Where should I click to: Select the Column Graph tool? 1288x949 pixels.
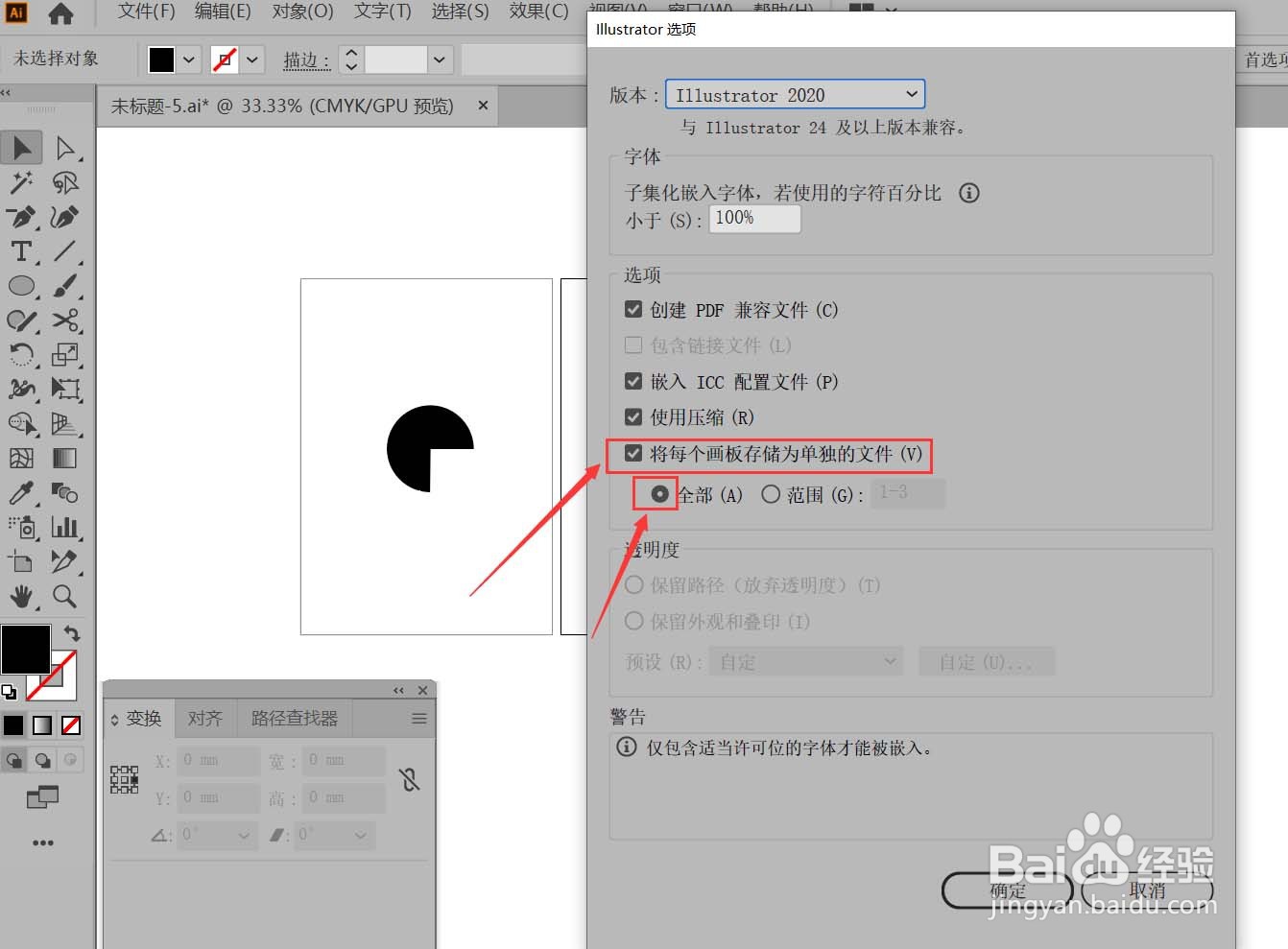(64, 527)
